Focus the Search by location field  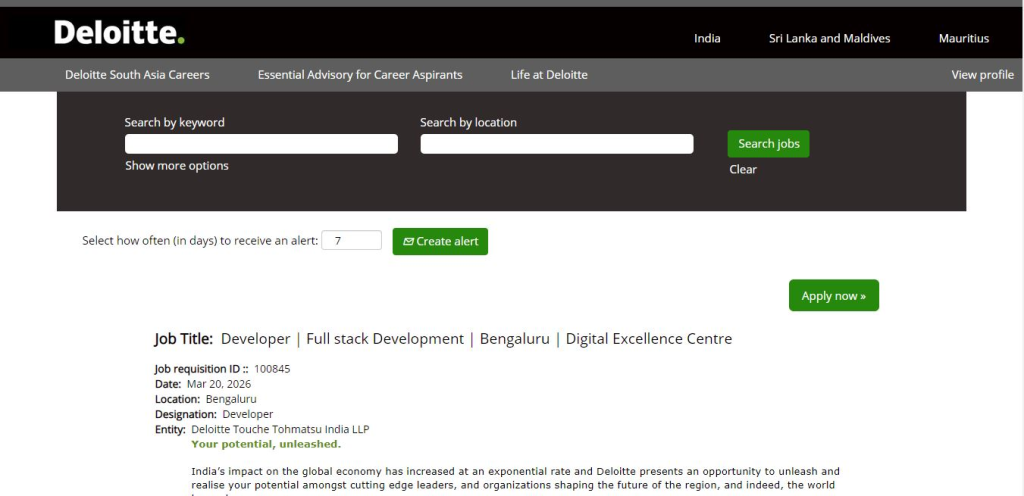click(x=557, y=144)
